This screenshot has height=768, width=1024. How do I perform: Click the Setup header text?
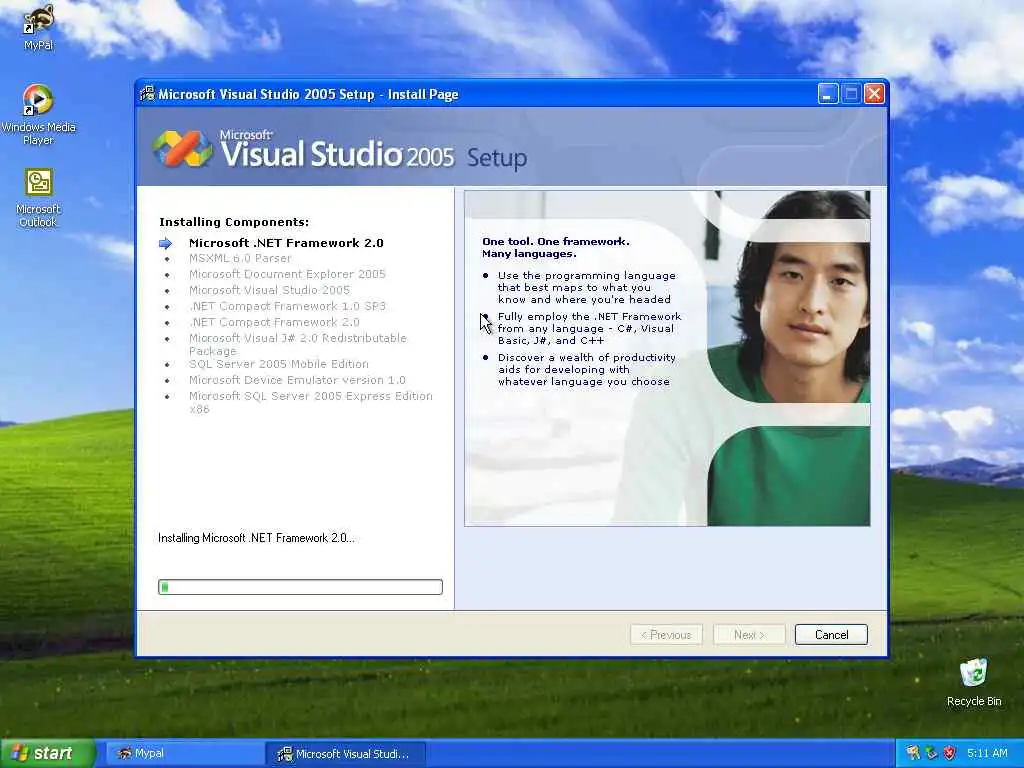(x=496, y=159)
